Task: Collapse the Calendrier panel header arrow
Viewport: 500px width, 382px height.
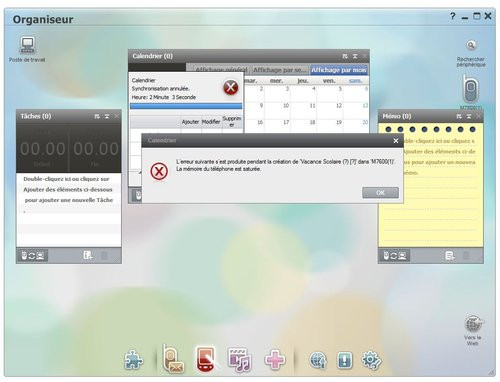Action: coord(355,56)
